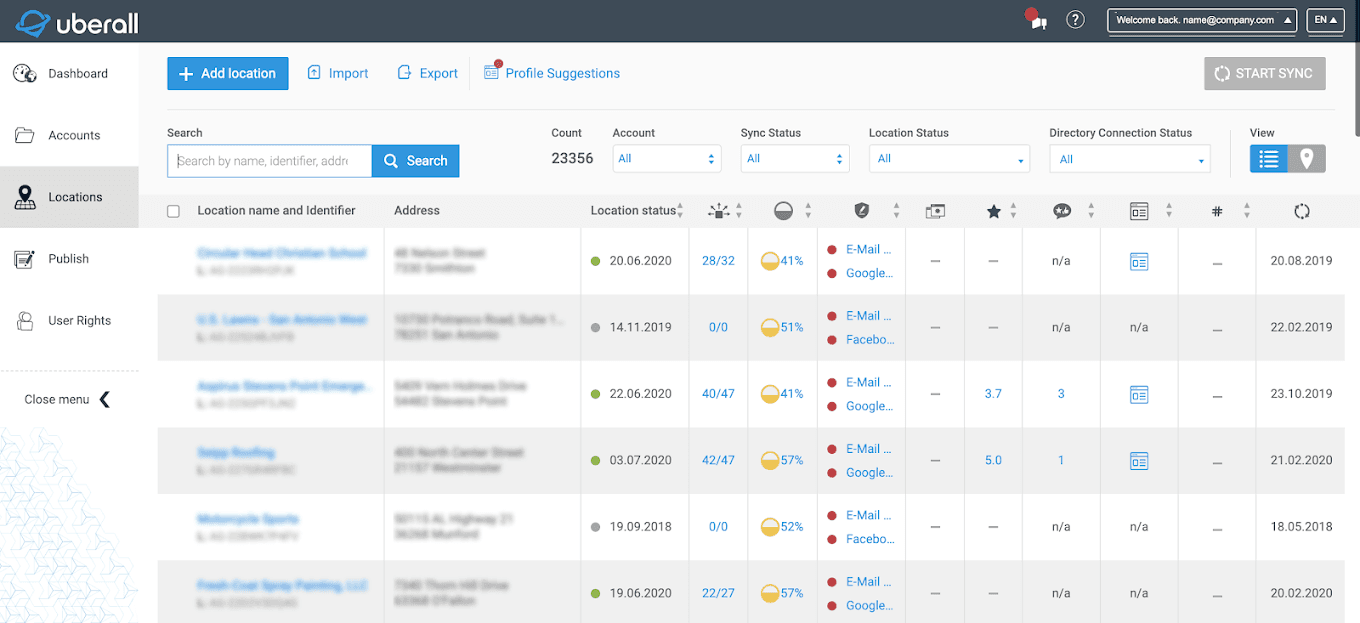Open the EN language selector
The height and width of the screenshot is (623, 1360).
pos(1326,20)
